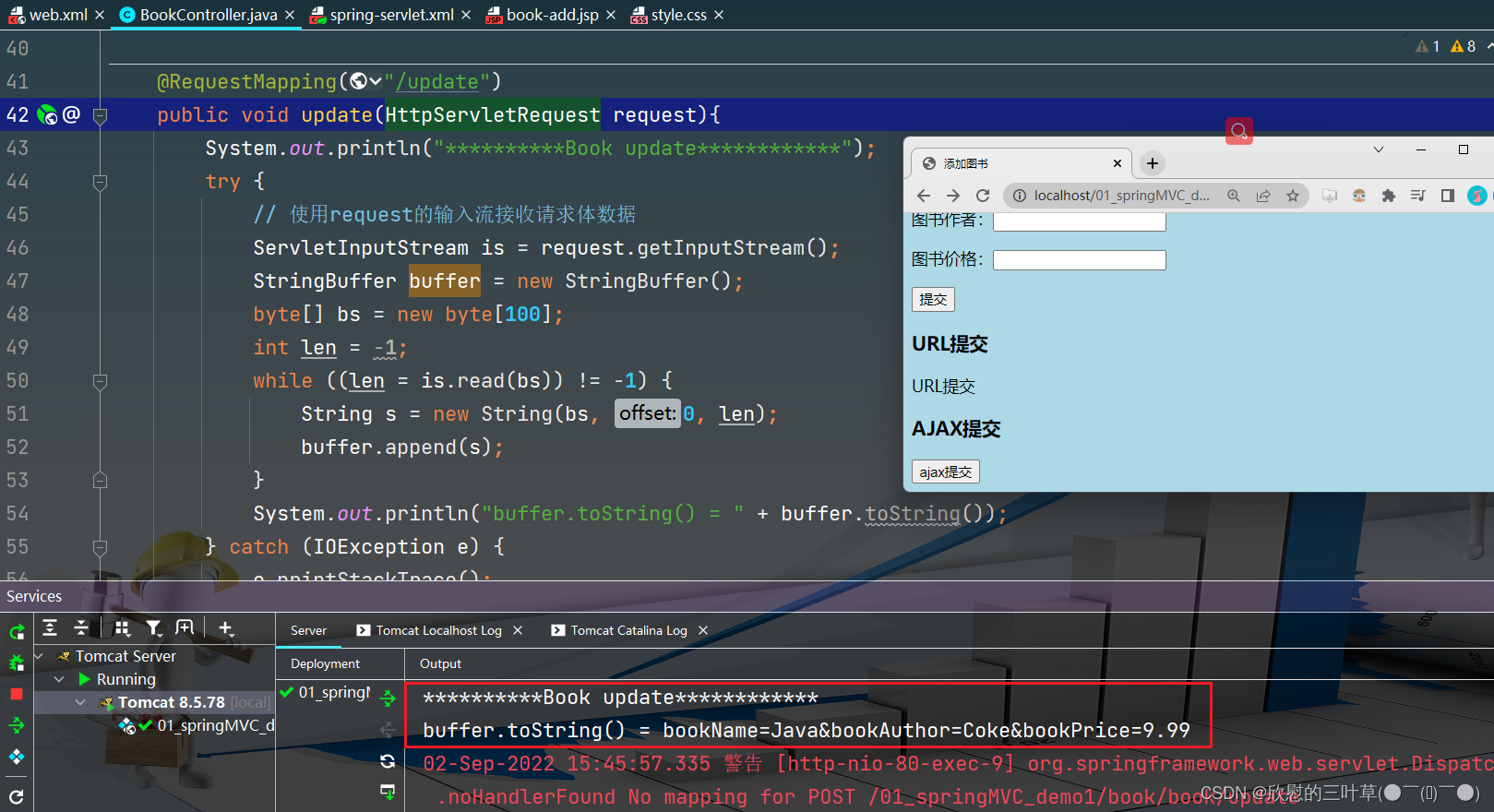Click the green Deploy icon beside the artifact

pos(388,699)
